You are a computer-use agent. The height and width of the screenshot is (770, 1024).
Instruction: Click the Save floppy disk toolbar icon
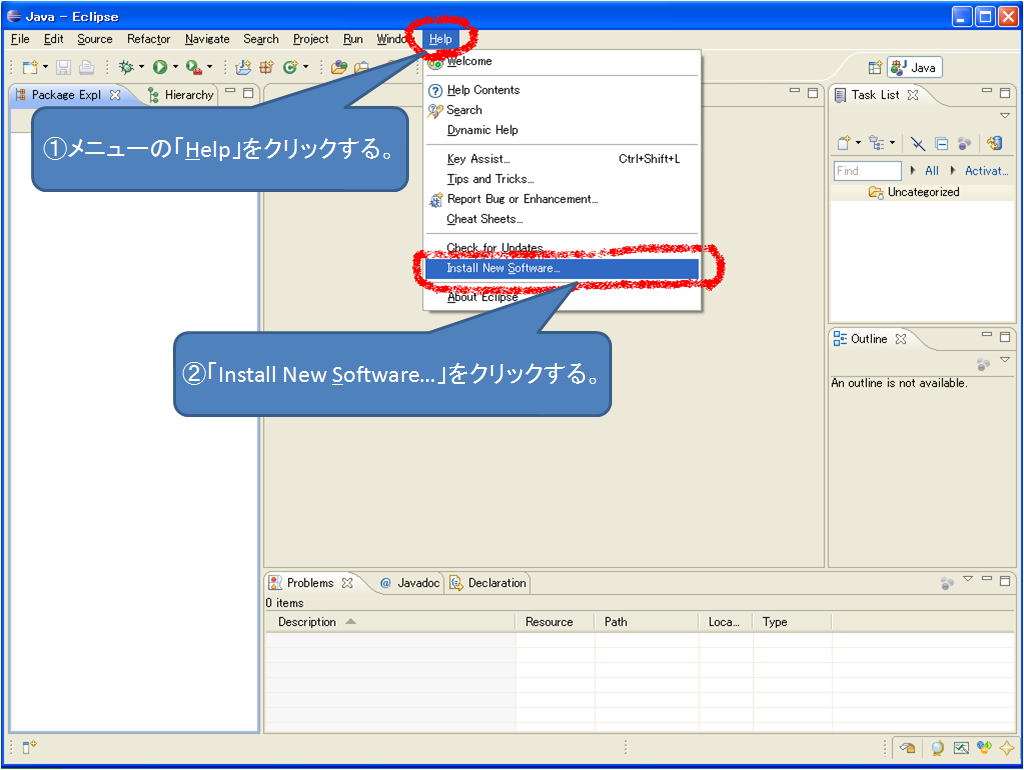(63, 67)
